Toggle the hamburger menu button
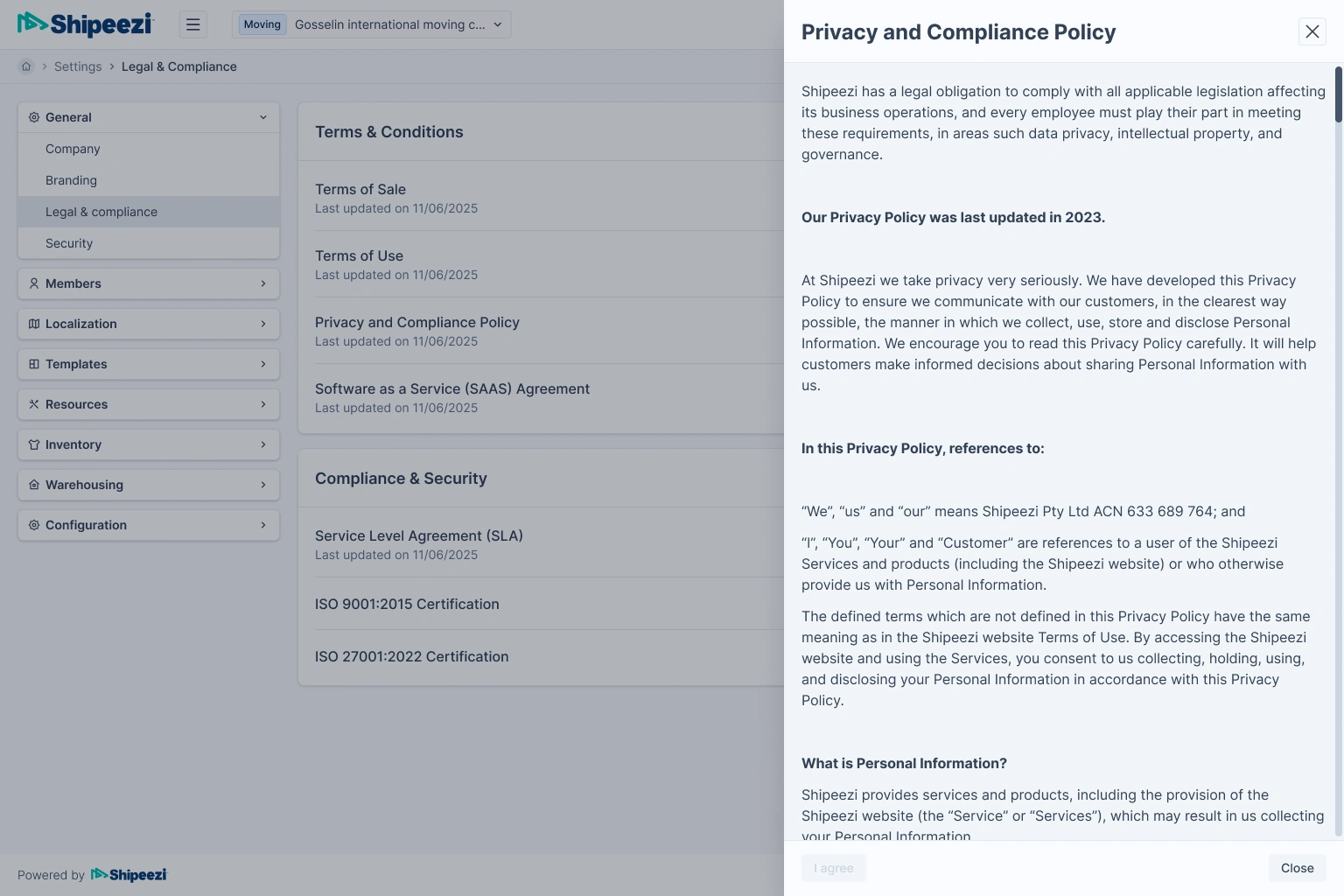The image size is (1344, 896). (x=193, y=24)
